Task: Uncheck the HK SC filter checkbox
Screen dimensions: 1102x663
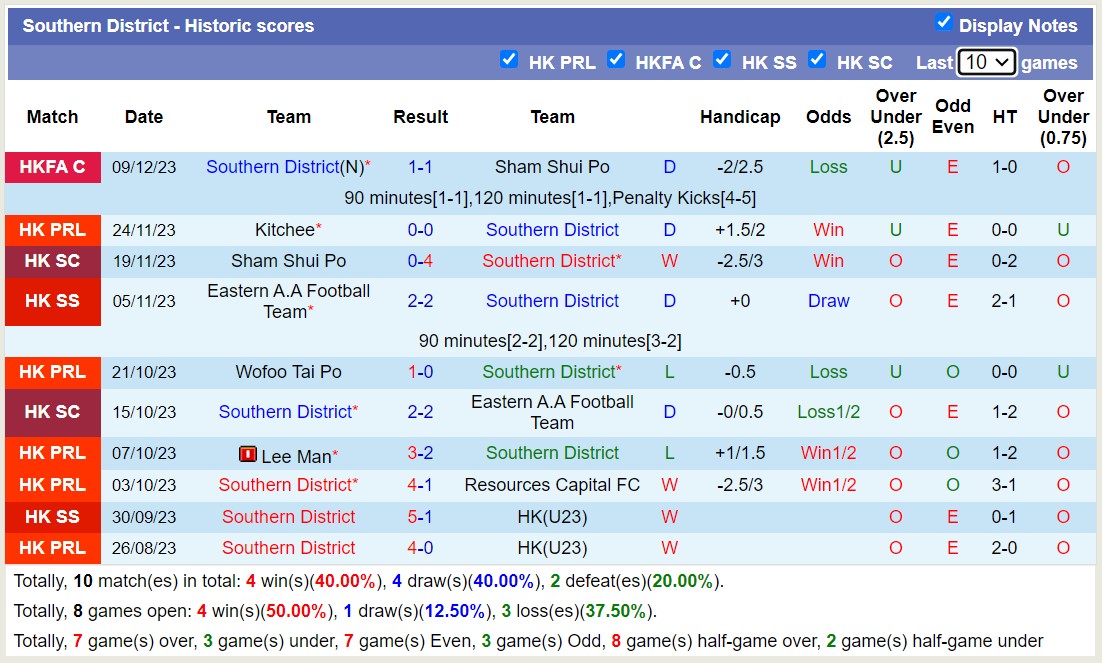Action: (x=817, y=60)
